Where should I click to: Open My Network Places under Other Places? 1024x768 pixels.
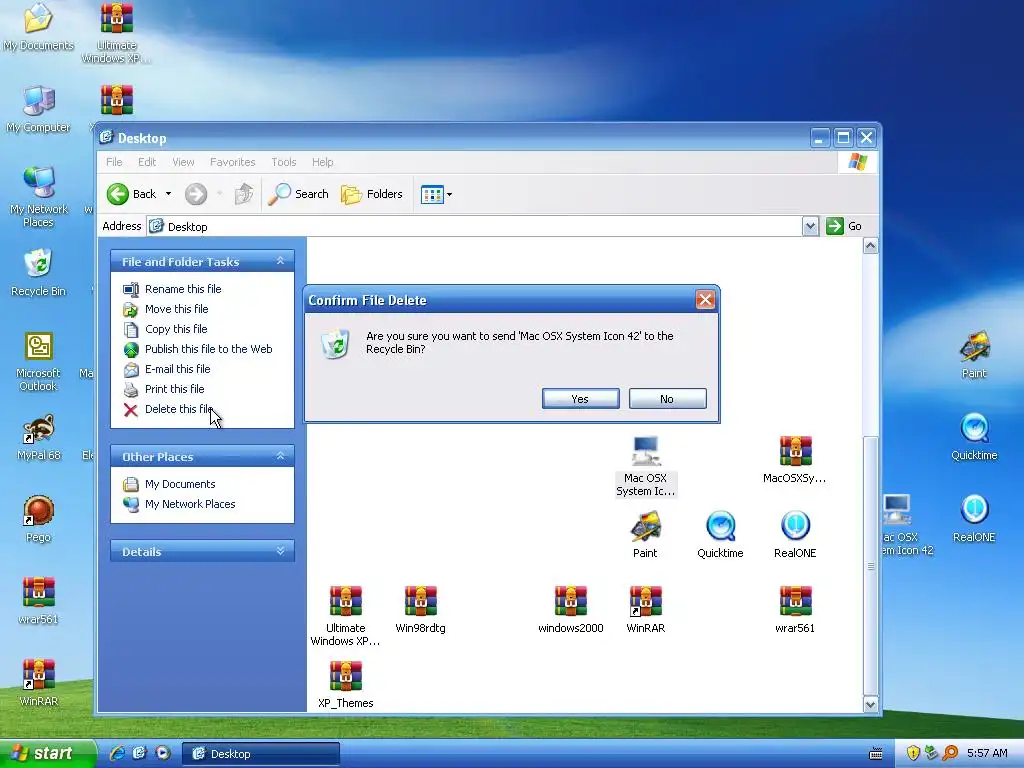(190, 504)
